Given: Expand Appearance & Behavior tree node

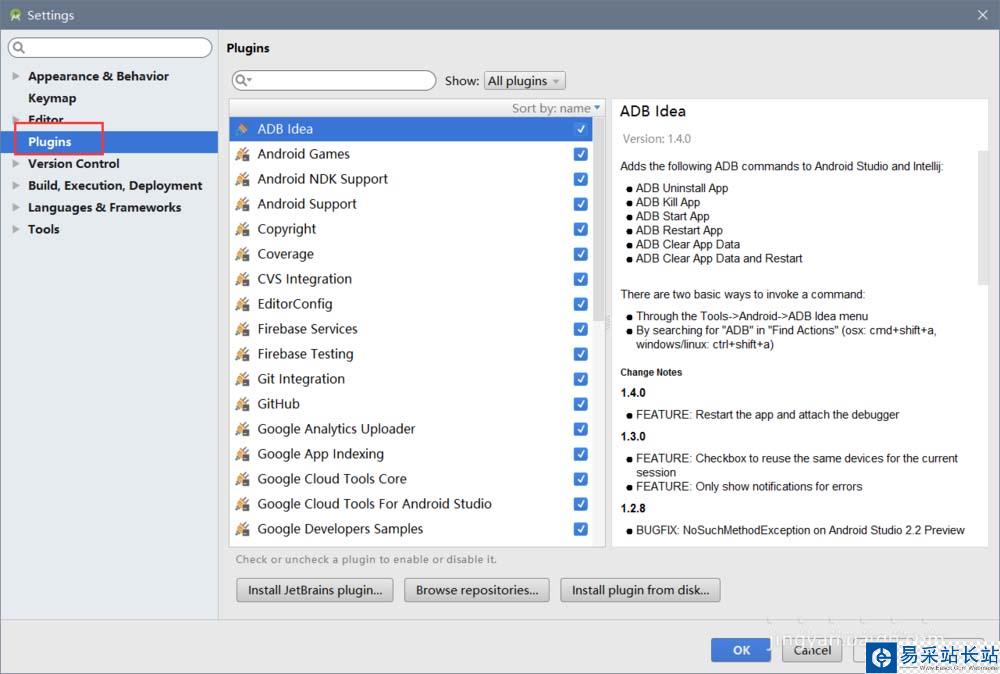Looking at the screenshot, I should [x=15, y=76].
